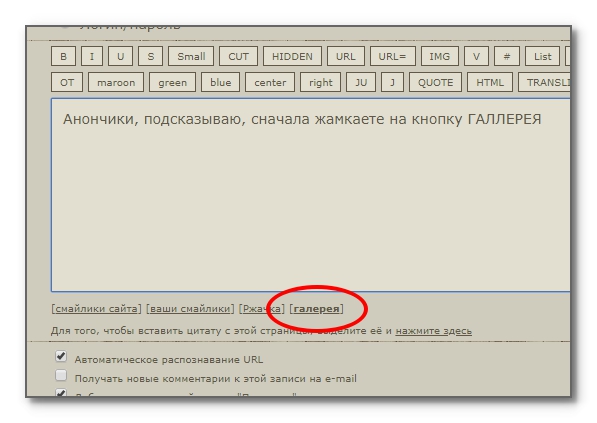Insert a QUOTE tag

coord(436,82)
